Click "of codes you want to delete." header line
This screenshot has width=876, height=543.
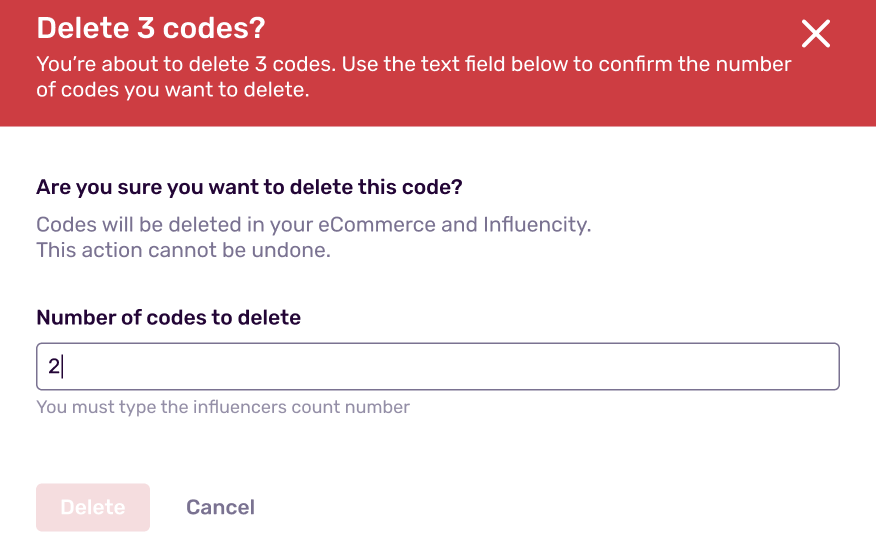(x=173, y=91)
